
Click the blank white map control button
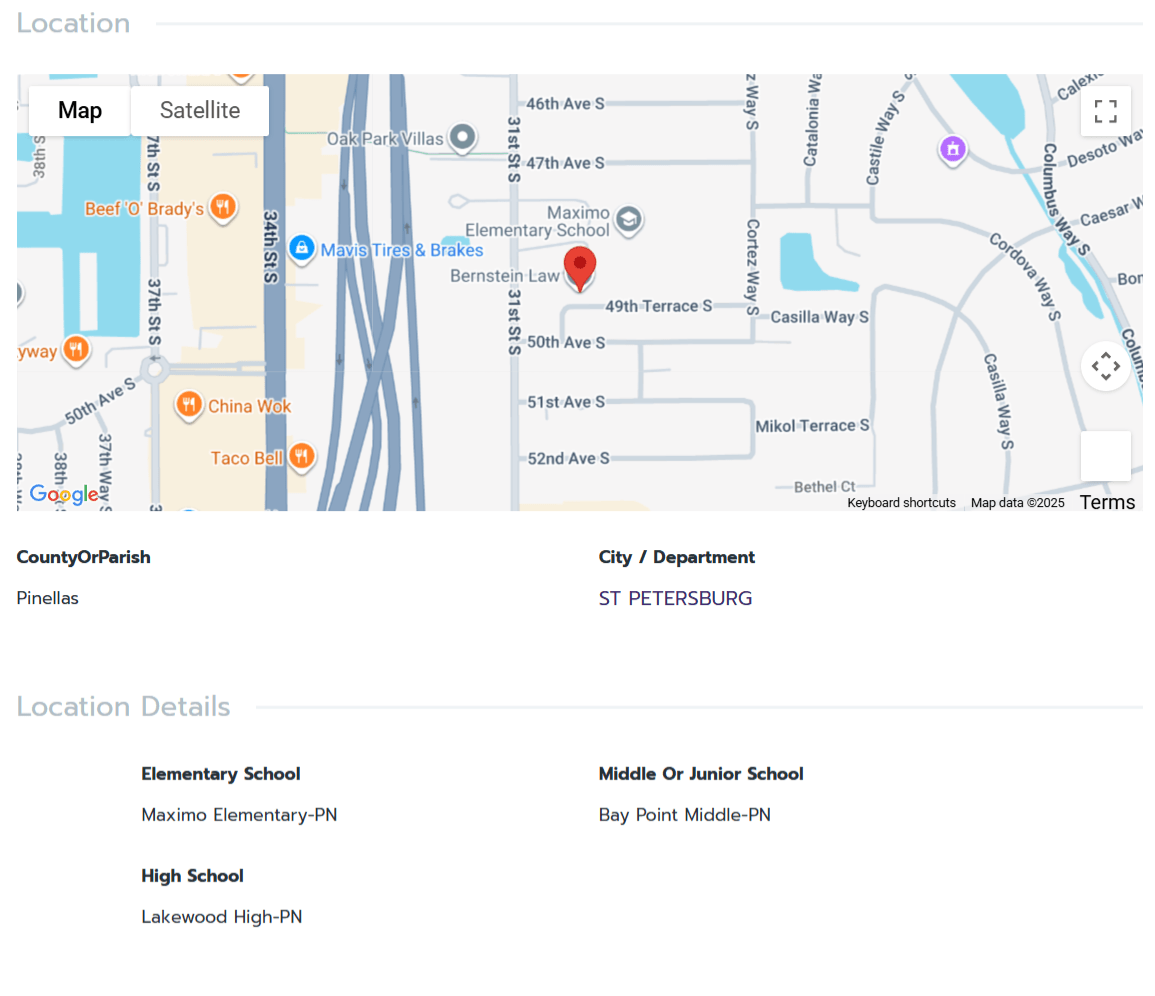[x=1105, y=456]
